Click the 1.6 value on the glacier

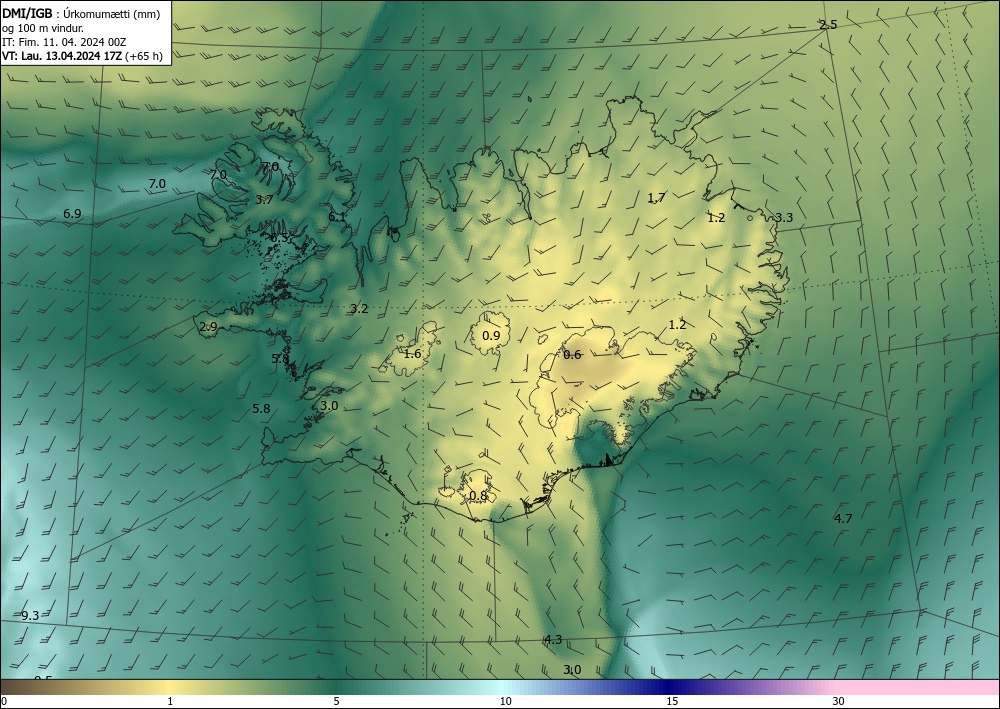point(412,353)
